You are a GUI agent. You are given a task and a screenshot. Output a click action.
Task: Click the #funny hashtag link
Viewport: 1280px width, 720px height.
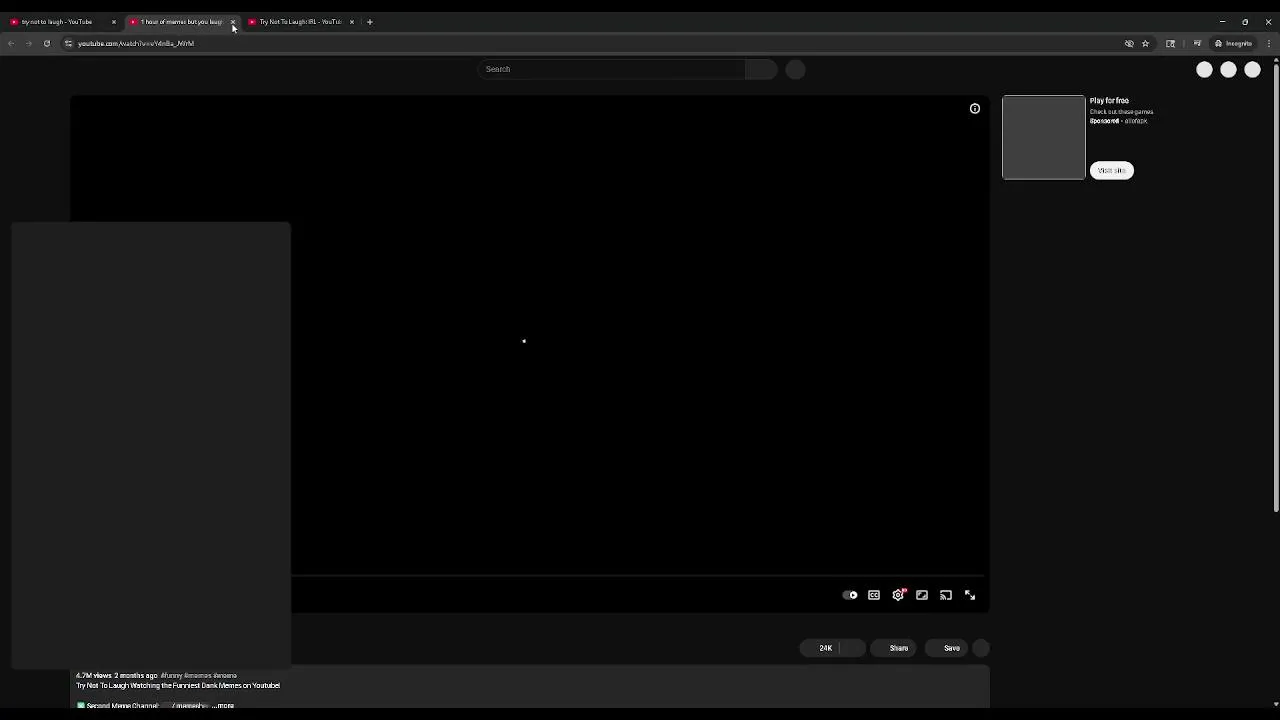tap(171, 676)
